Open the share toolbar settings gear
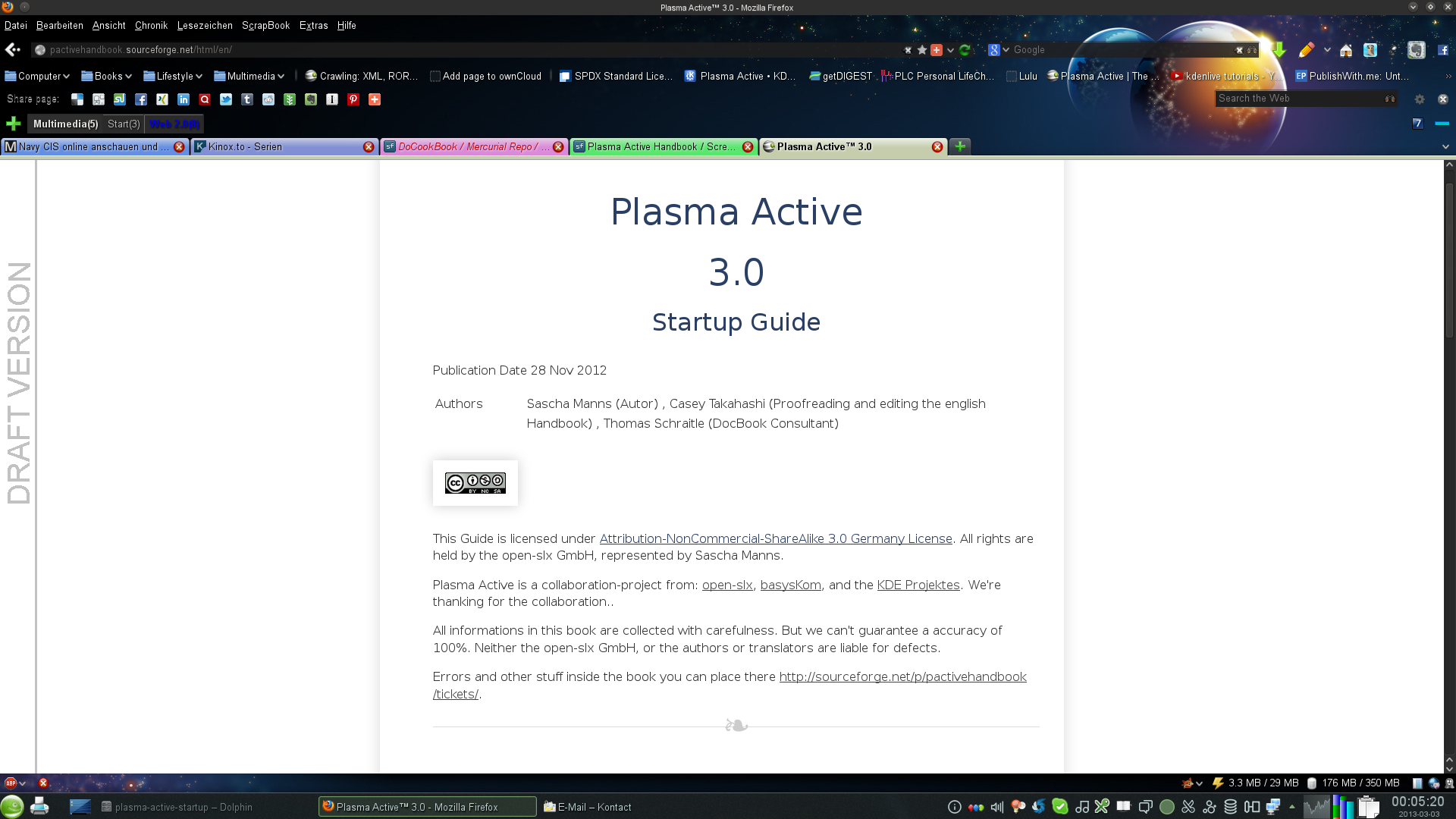Screen dimensions: 1456x819 coord(1420,99)
